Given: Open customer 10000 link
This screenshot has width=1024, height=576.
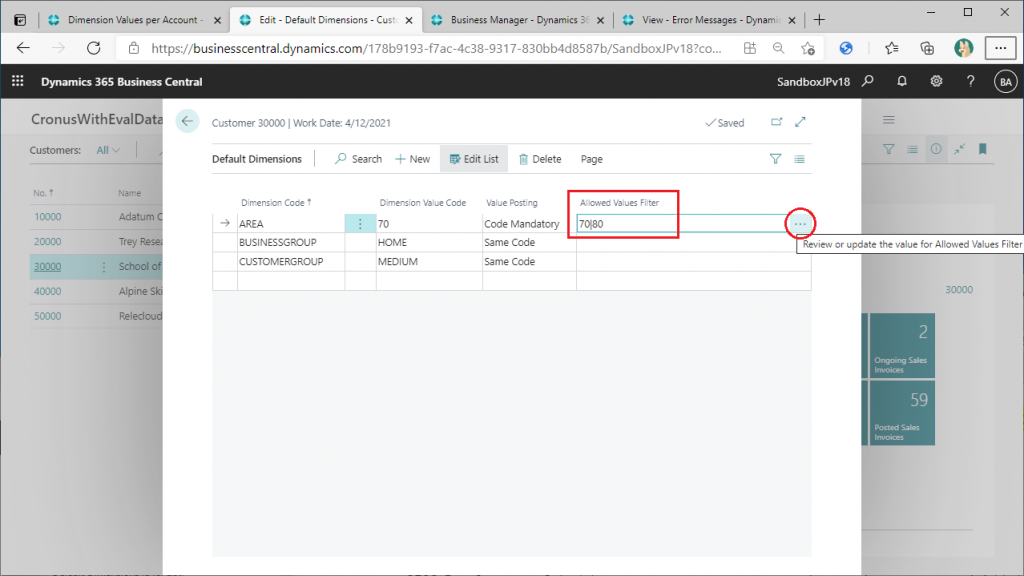Looking at the screenshot, I should click(x=48, y=217).
